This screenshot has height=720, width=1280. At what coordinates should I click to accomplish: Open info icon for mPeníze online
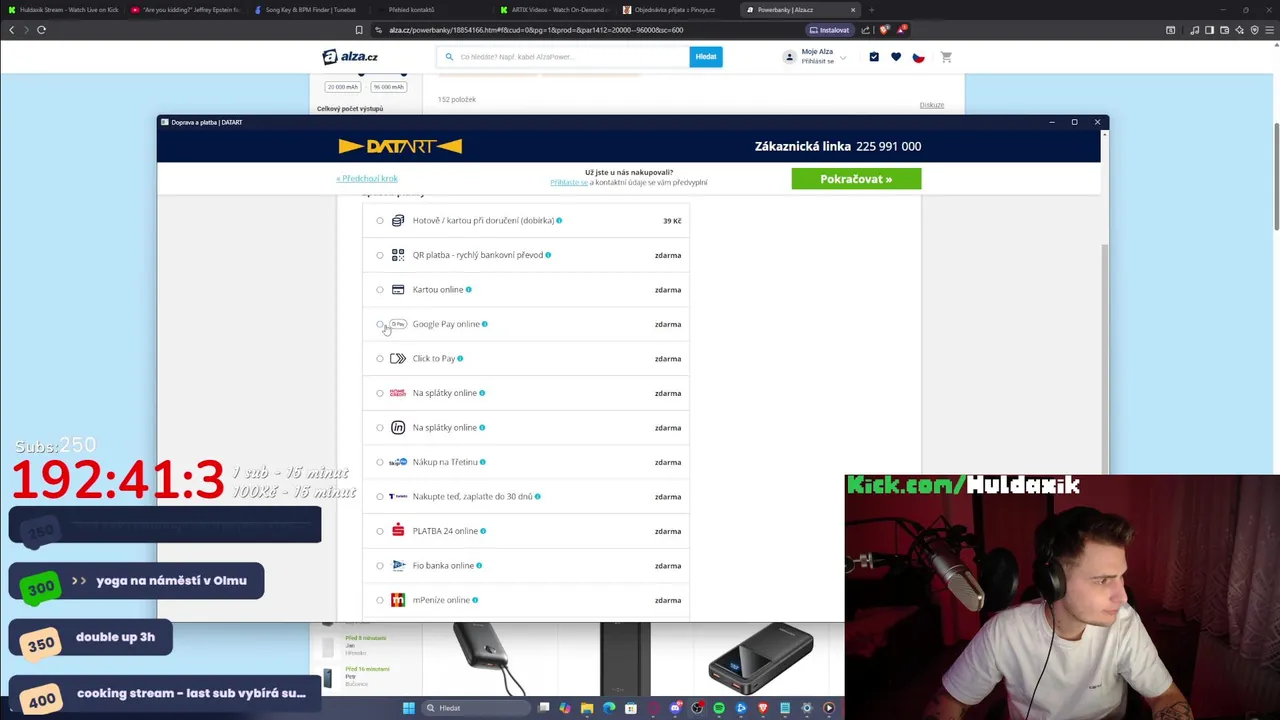(x=475, y=600)
